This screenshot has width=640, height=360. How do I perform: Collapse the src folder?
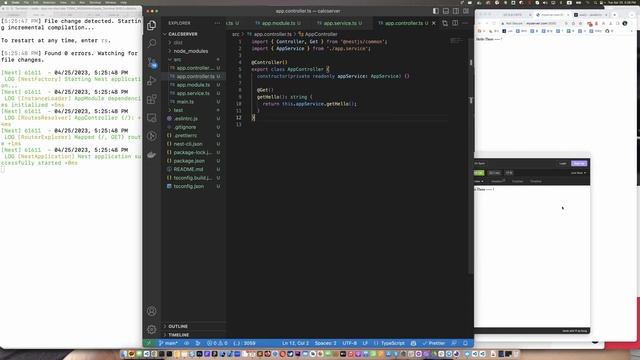178,60
